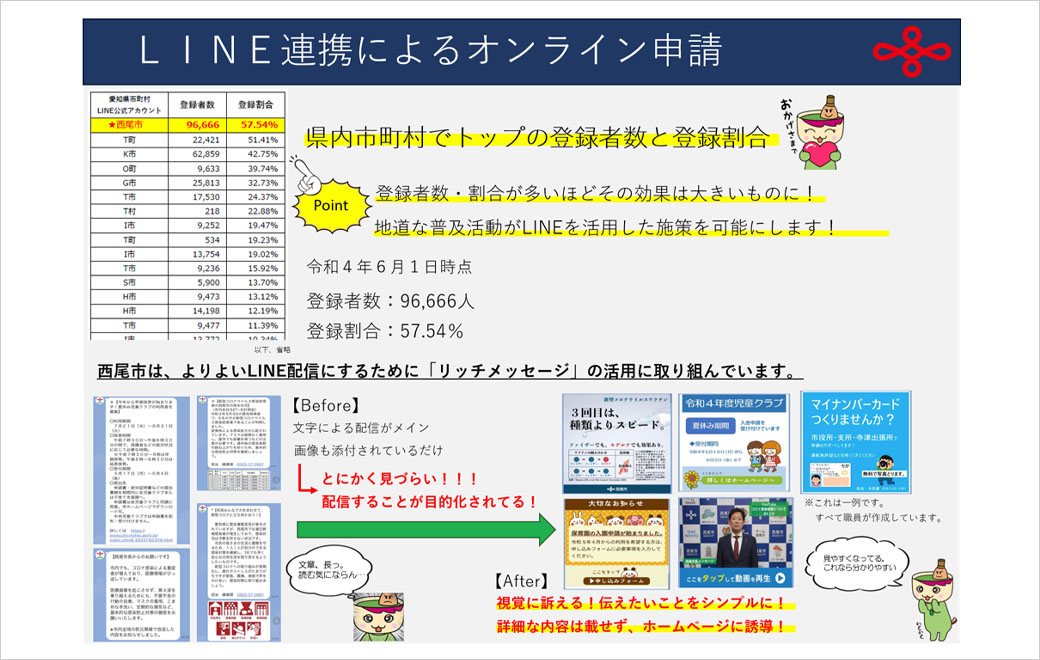Click the line 登録者数・割合が多いほどその効果は大きいものに！
This screenshot has width=1040, height=660.
coord(596,193)
